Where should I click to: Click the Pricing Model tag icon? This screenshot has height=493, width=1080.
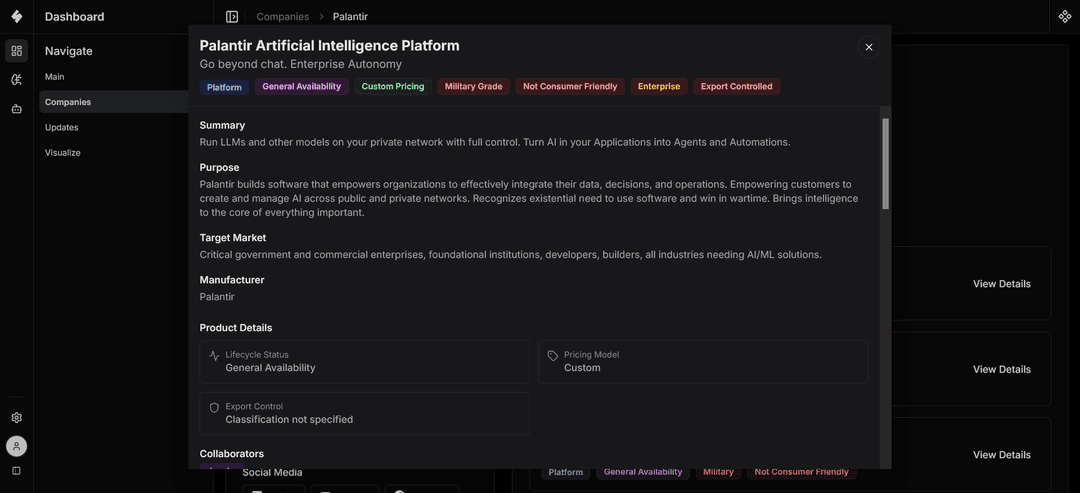pyautogui.click(x=552, y=356)
